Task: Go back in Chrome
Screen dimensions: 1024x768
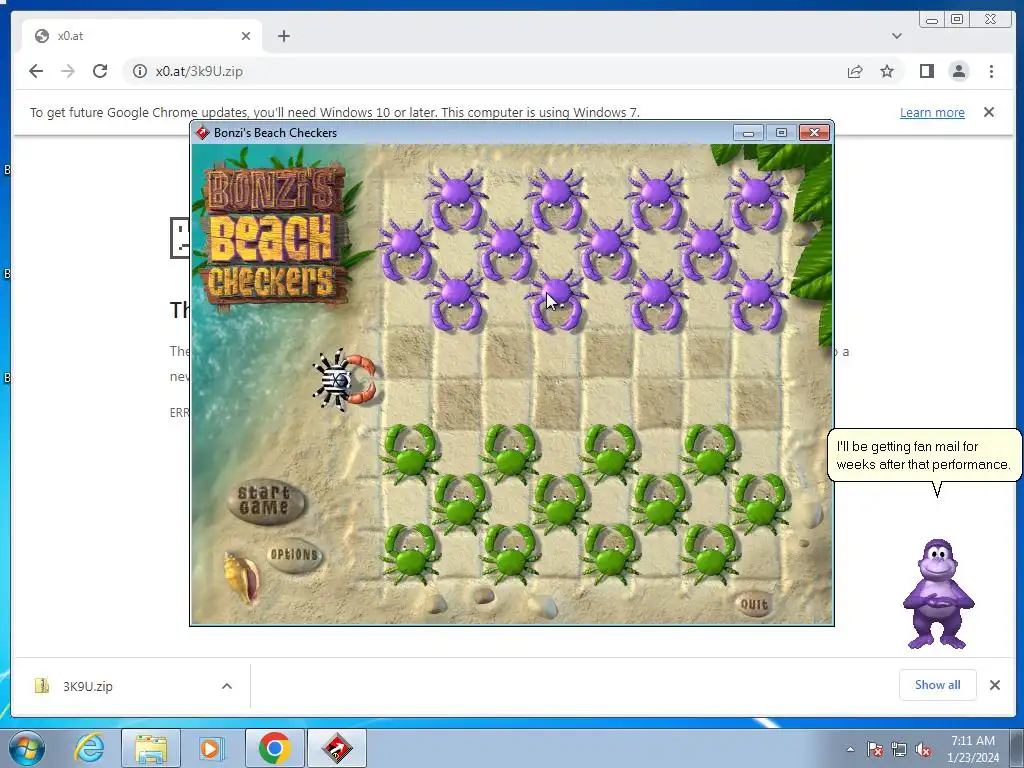Action: pyautogui.click(x=36, y=71)
